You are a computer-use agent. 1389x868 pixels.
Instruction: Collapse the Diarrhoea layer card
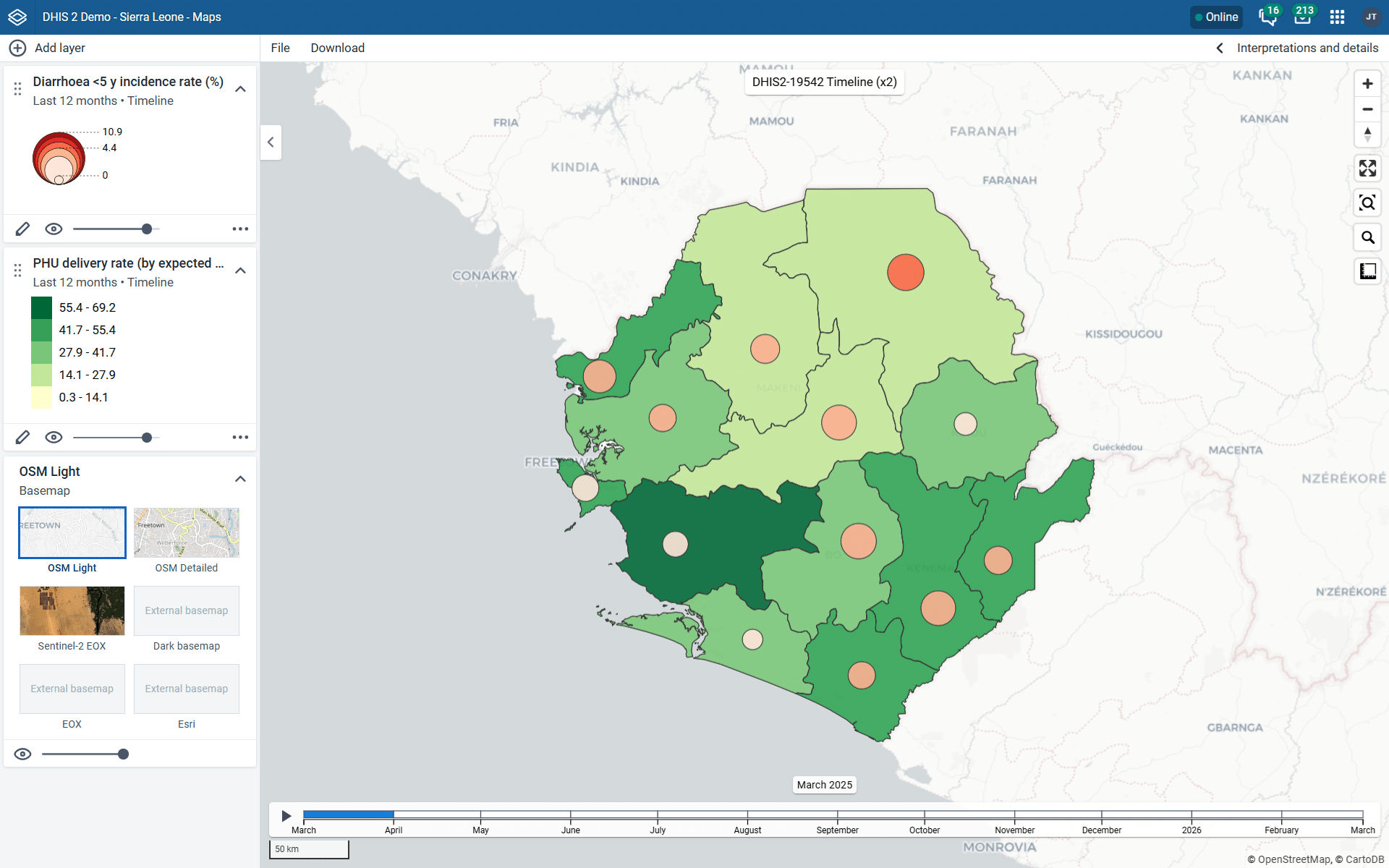241,89
